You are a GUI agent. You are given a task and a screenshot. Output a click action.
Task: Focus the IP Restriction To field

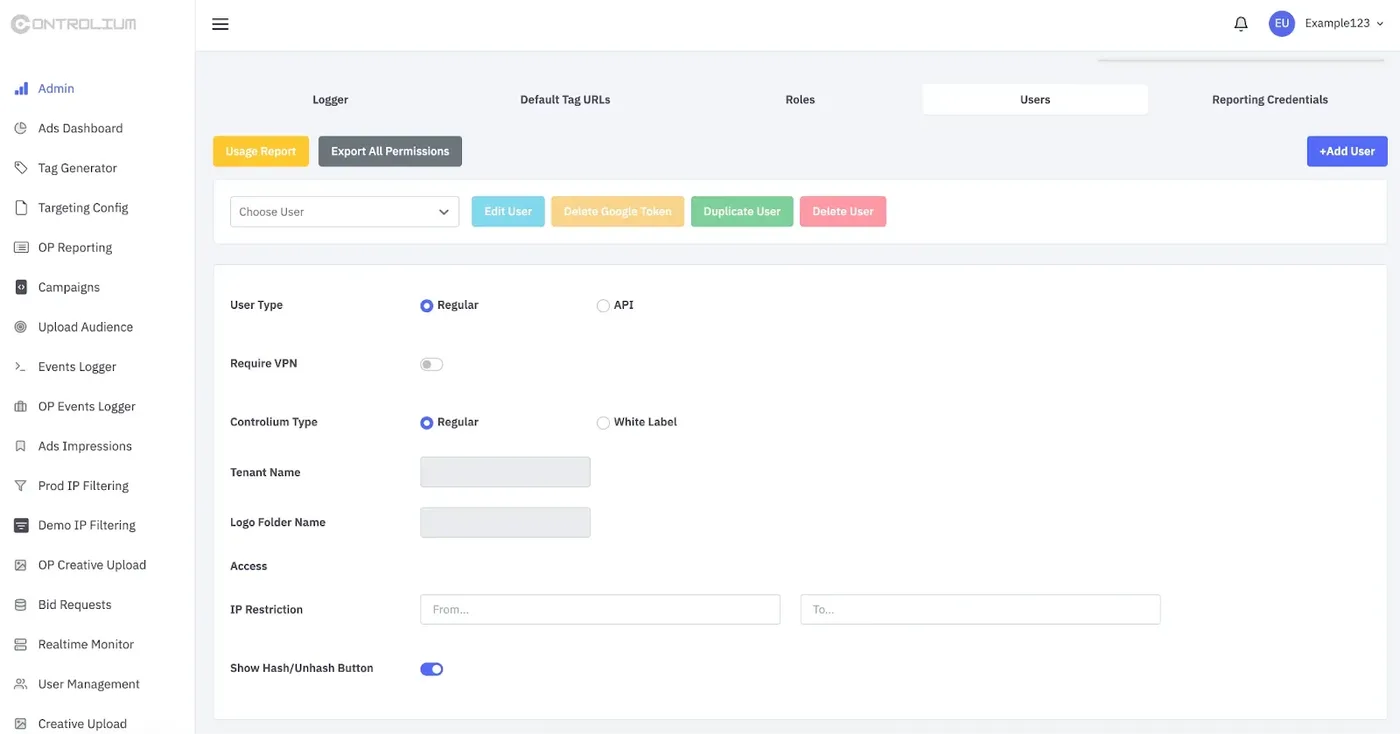click(x=980, y=610)
